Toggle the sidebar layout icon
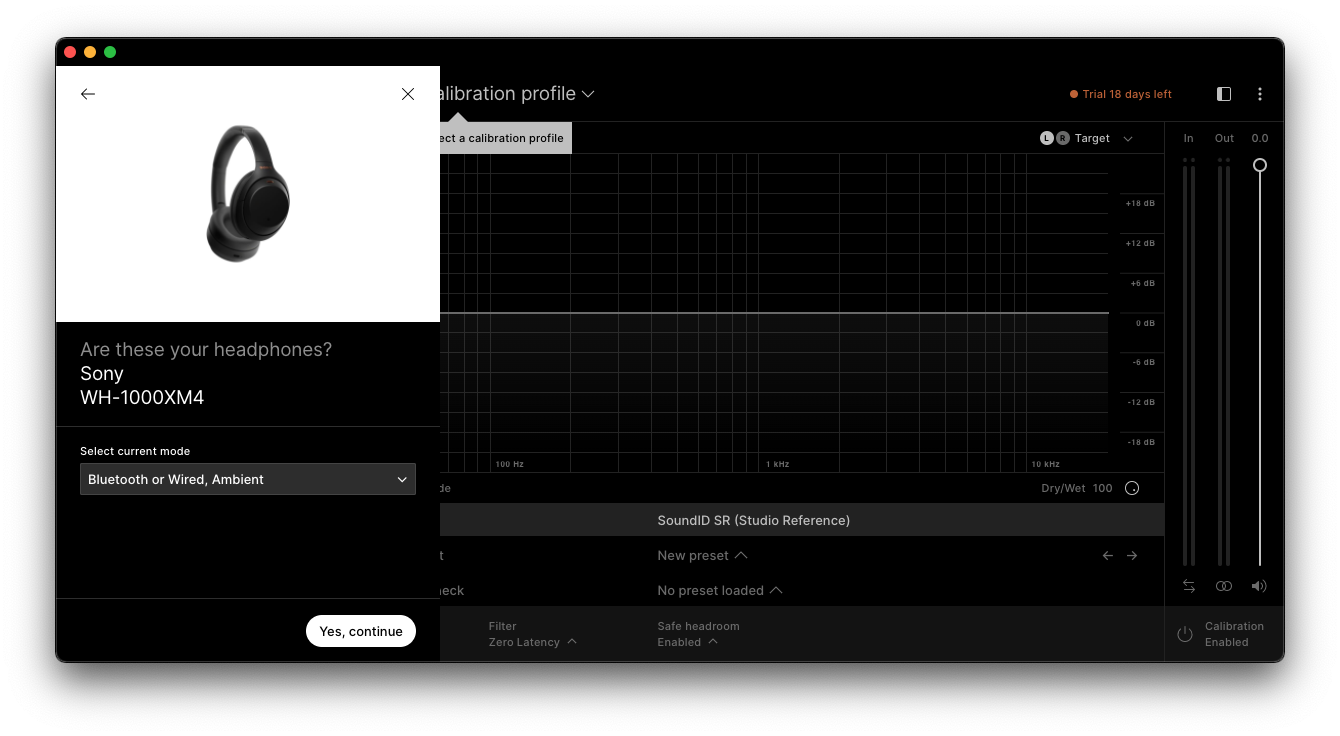Image resolution: width=1340 pixels, height=736 pixels. coord(1224,94)
